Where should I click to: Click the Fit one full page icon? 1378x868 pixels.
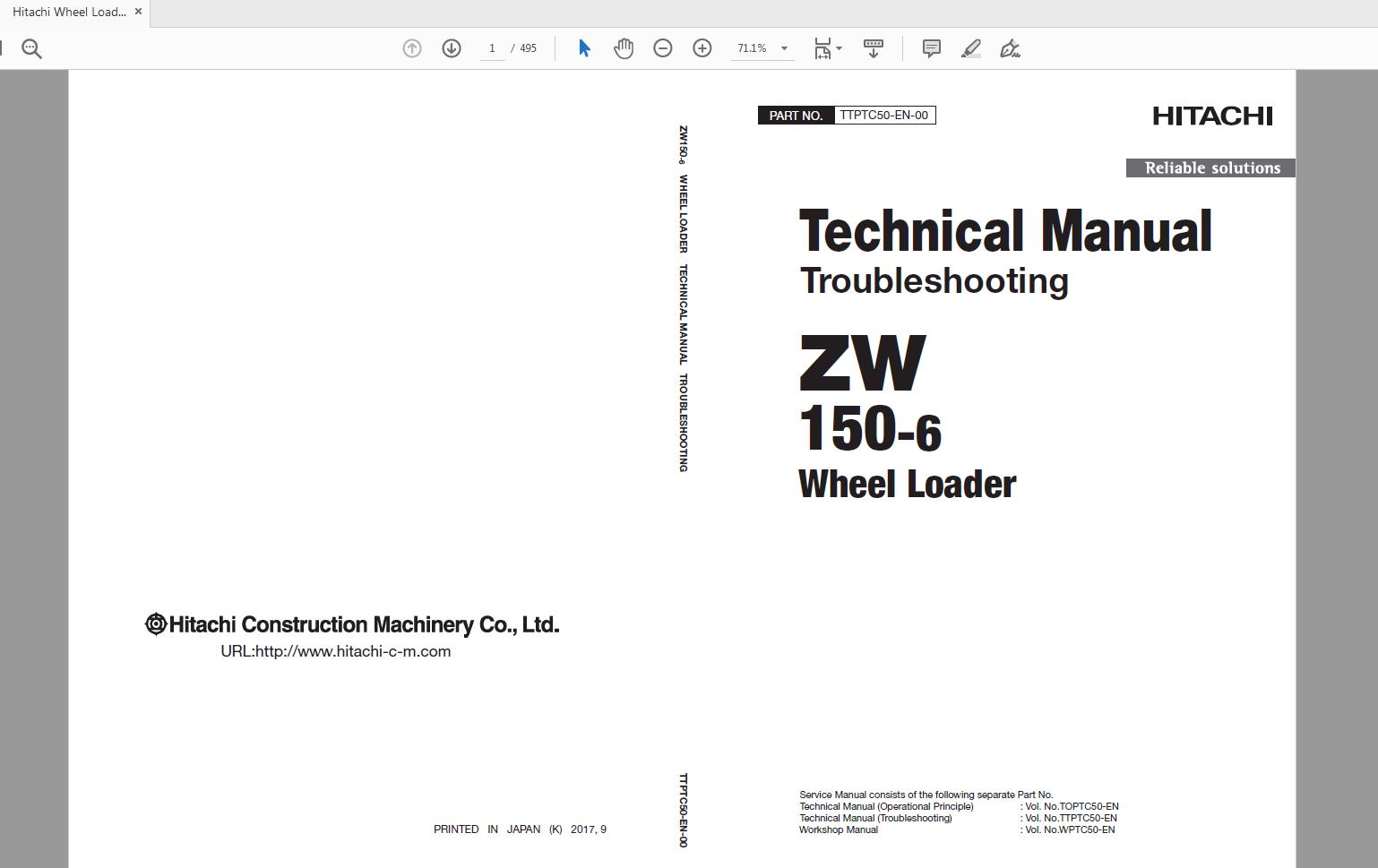click(x=822, y=48)
